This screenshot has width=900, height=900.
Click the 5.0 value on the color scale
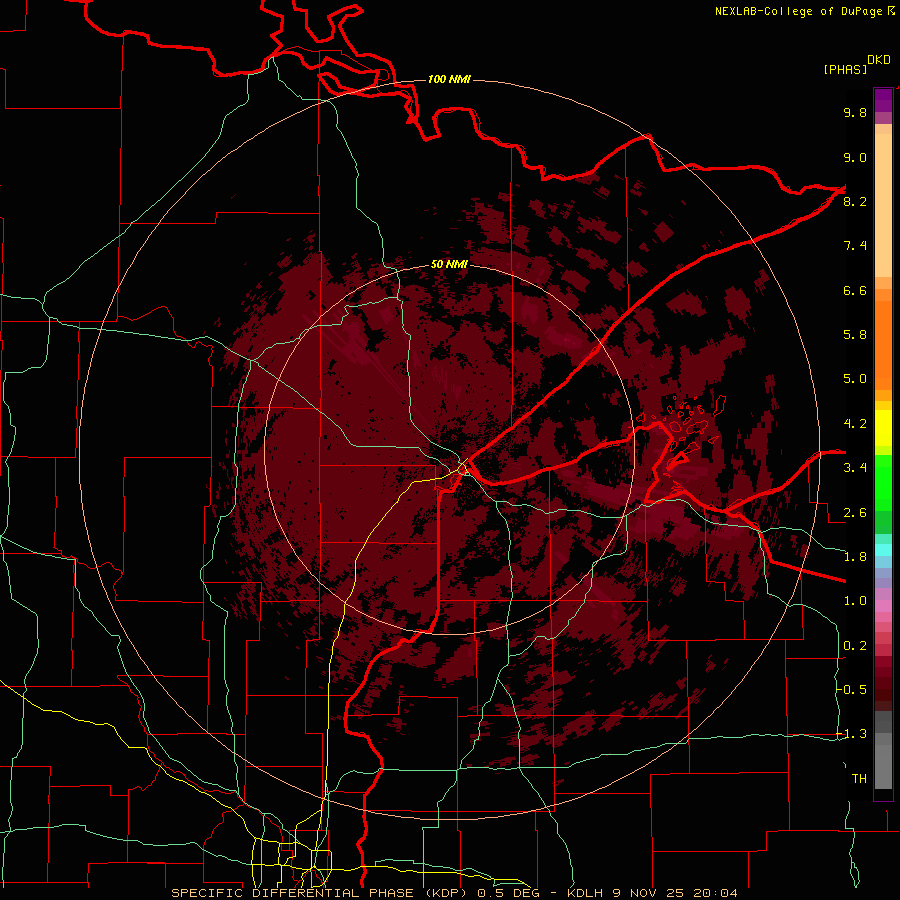(x=855, y=379)
